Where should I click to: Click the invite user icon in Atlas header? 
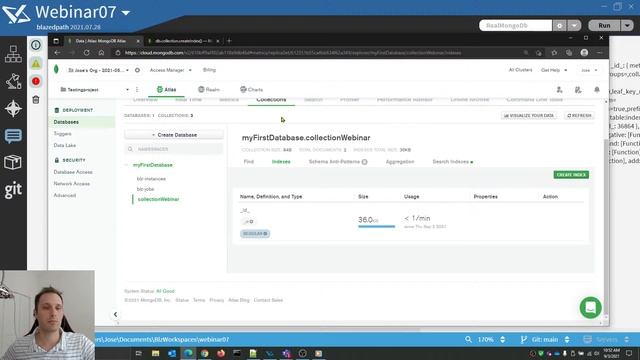point(560,90)
